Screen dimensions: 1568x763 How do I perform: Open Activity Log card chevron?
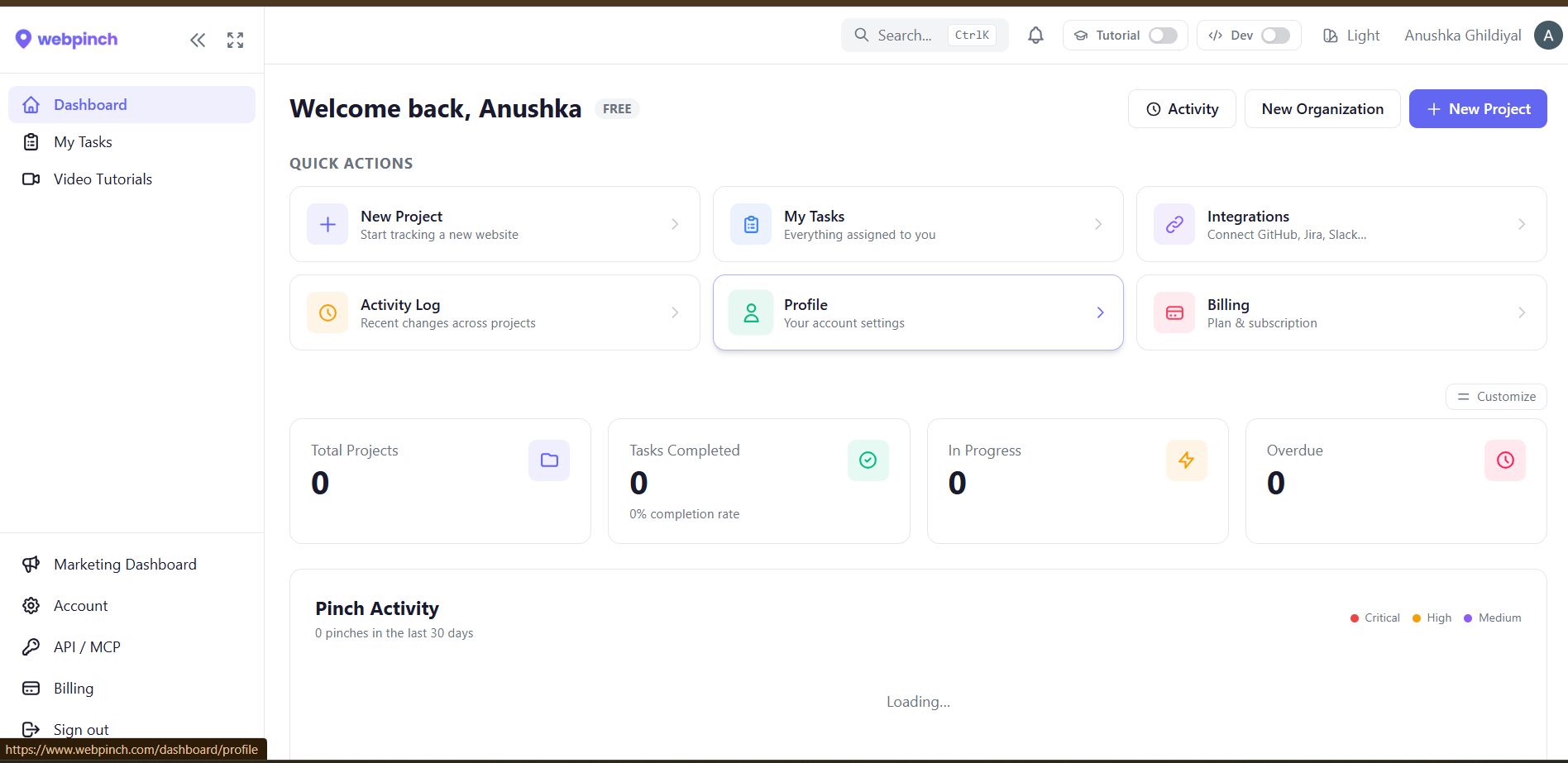click(675, 312)
